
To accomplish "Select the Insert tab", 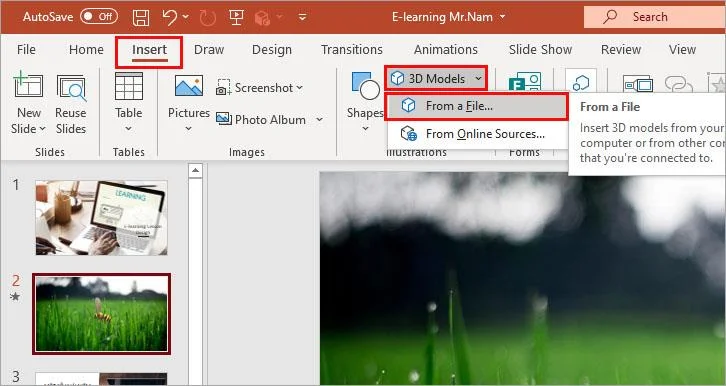I will (x=149, y=51).
